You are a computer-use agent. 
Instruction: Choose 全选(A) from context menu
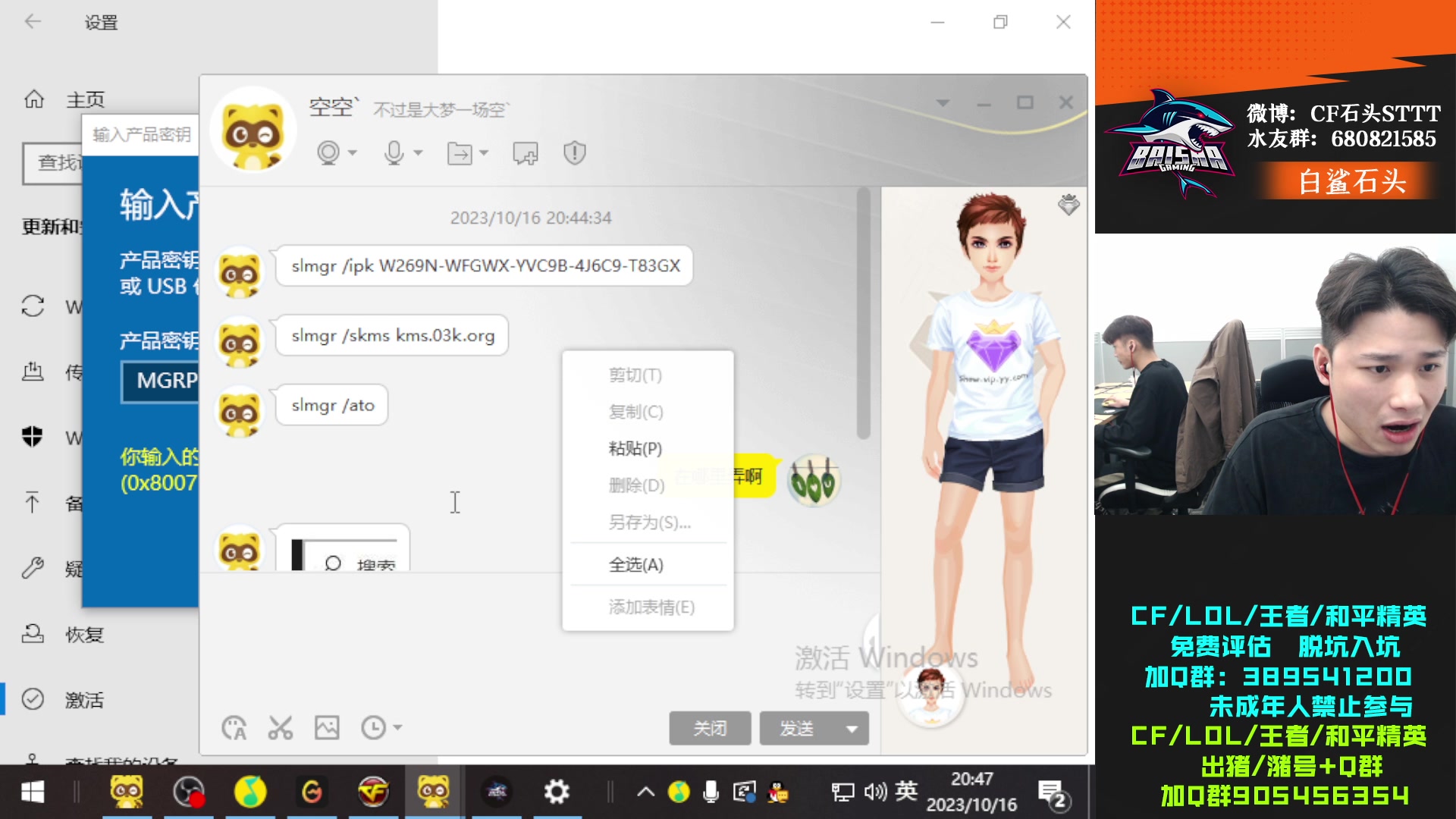click(x=635, y=565)
